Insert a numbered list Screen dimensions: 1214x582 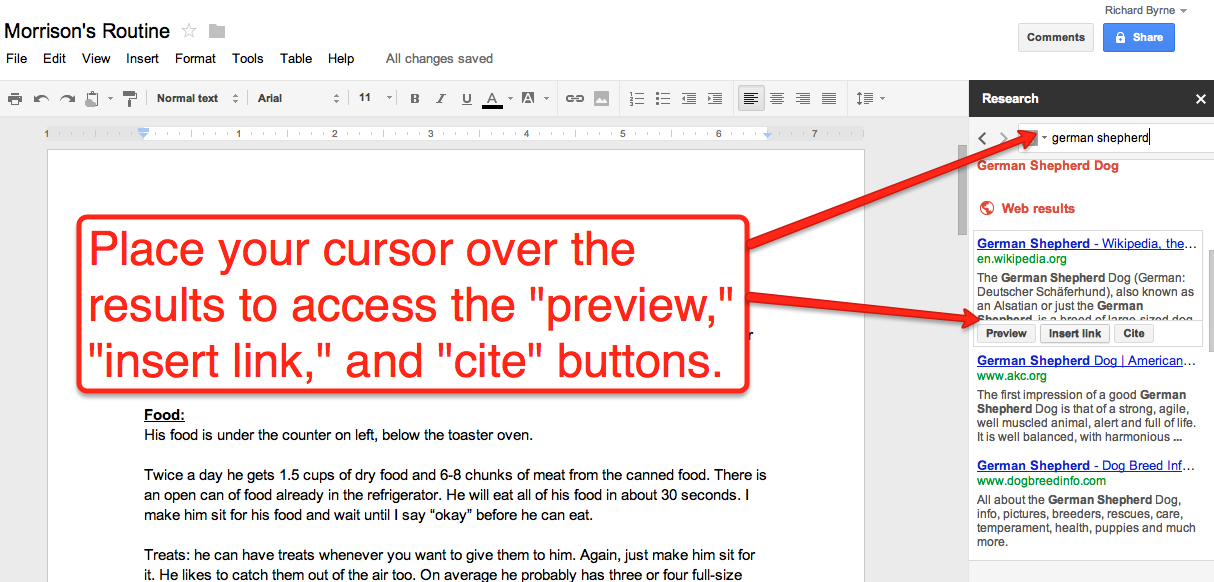tap(637, 98)
